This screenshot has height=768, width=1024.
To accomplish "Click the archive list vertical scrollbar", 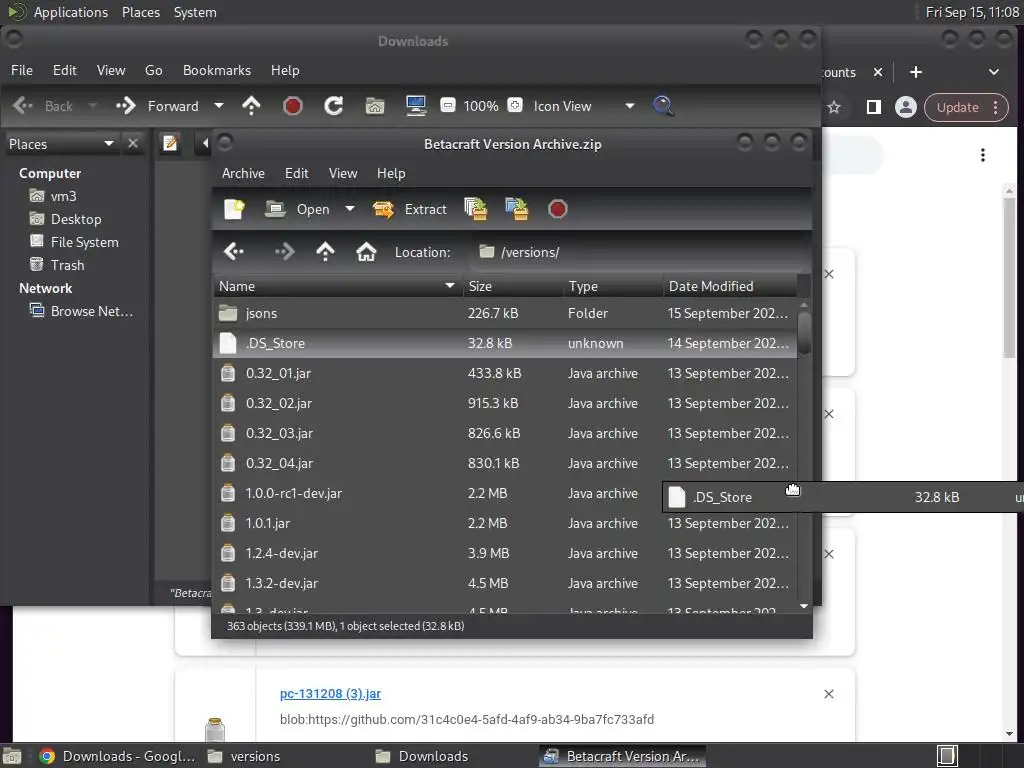I will [804, 333].
